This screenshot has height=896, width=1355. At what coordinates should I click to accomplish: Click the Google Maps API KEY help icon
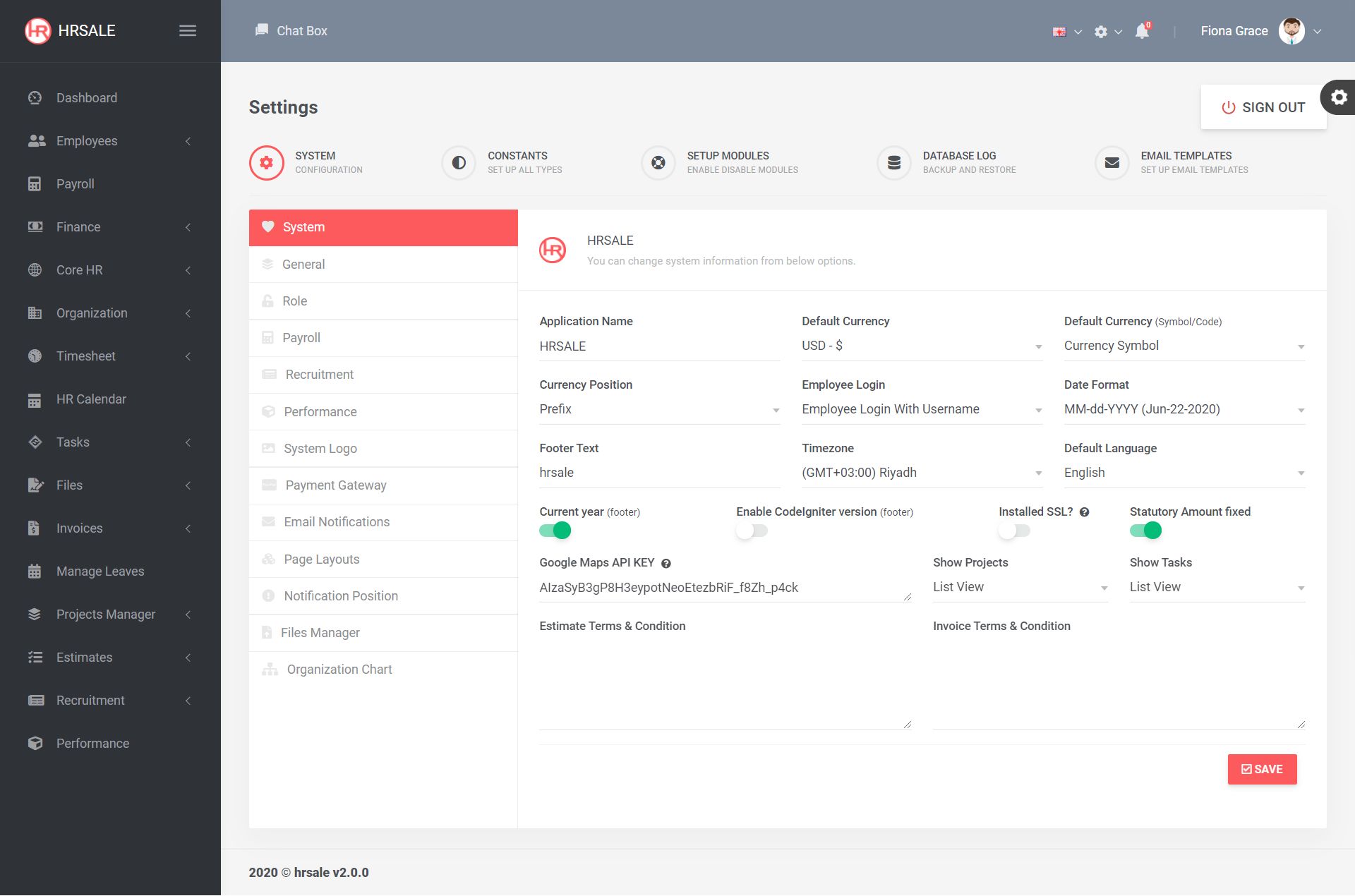(666, 563)
